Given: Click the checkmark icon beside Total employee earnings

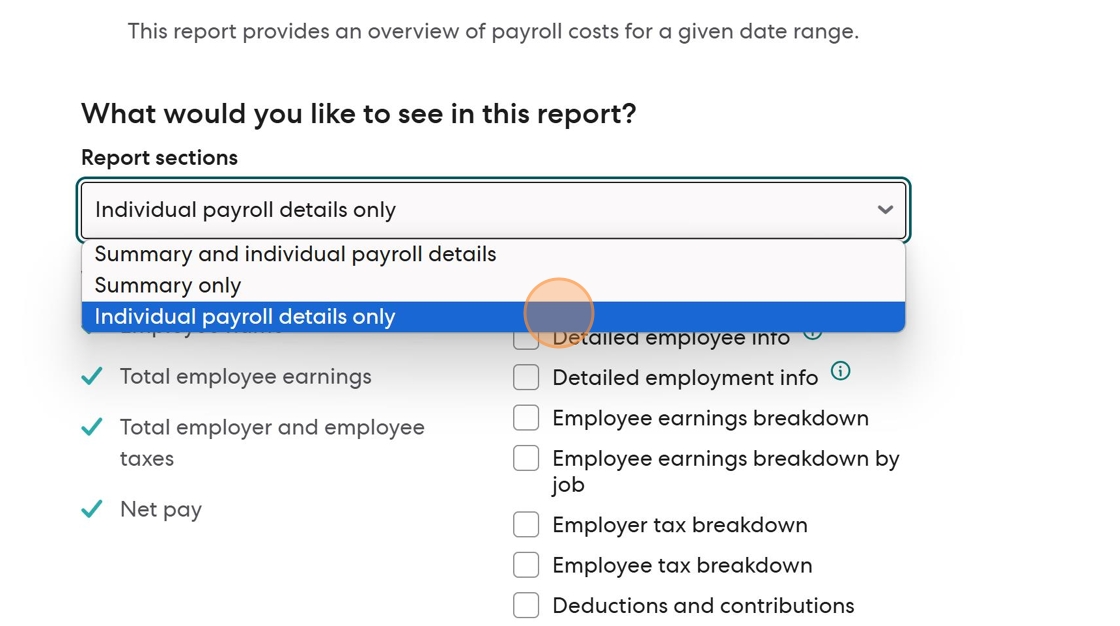Looking at the screenshot, I should (92, 377).
